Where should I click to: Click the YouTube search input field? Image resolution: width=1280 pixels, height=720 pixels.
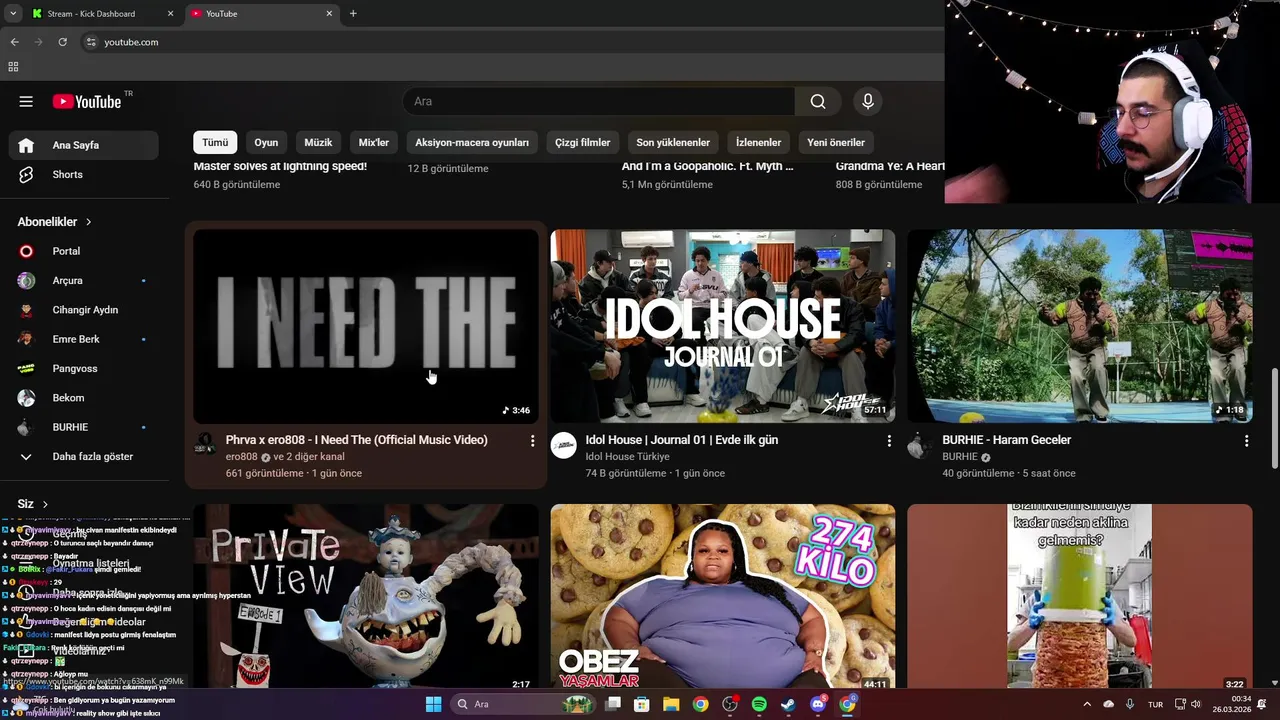point(599,101)
